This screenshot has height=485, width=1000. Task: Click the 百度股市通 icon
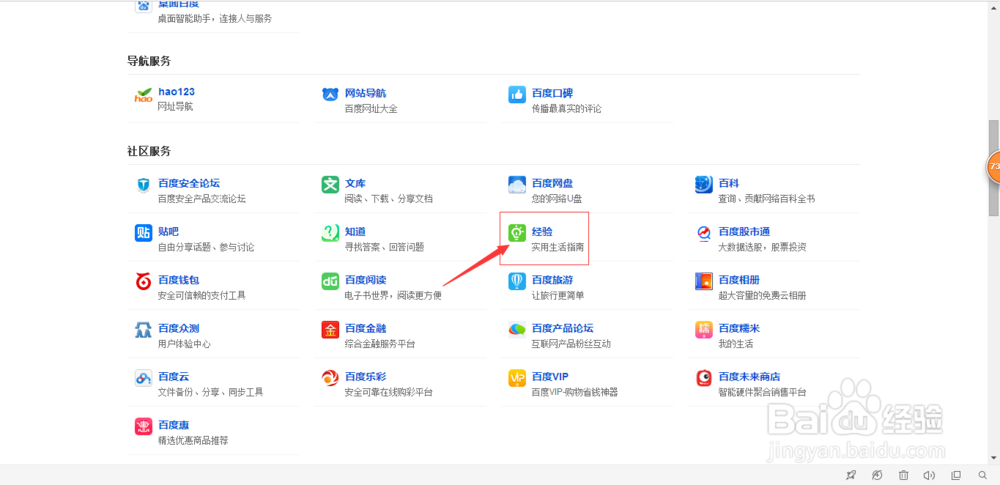(x=703, y=234)
